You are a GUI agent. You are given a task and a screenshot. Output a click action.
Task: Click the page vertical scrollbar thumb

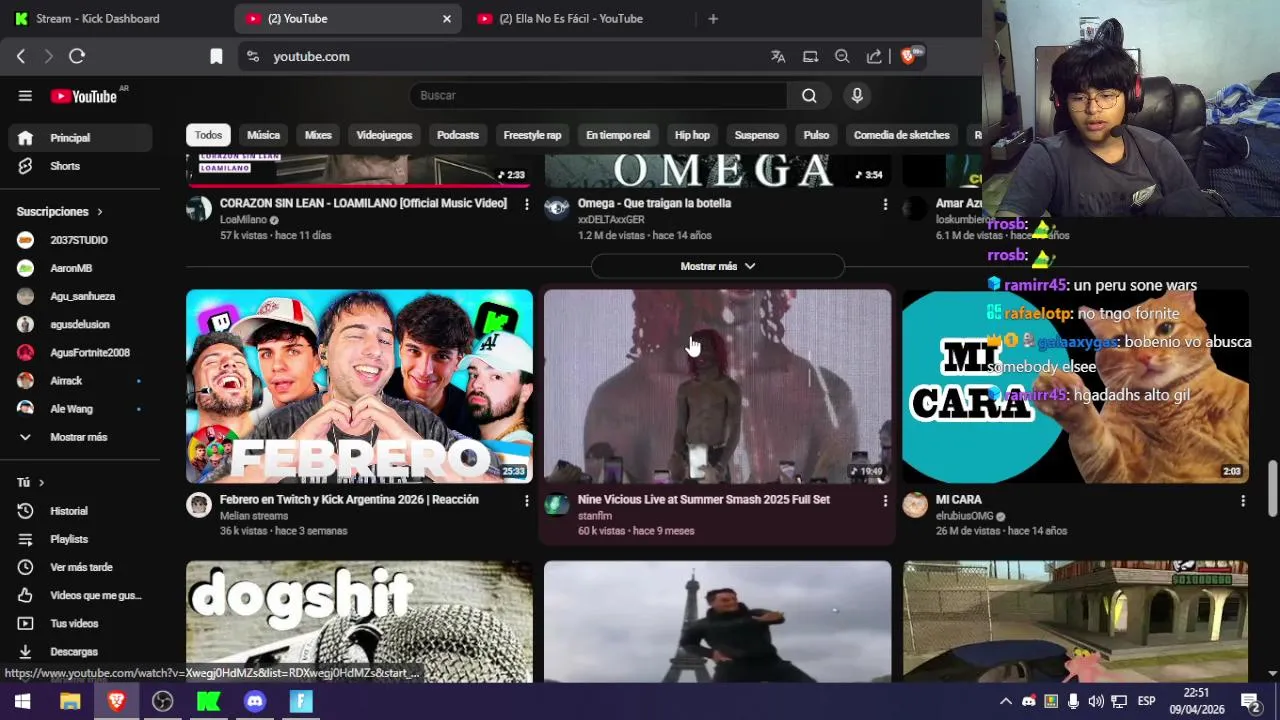coord(1272,486)
